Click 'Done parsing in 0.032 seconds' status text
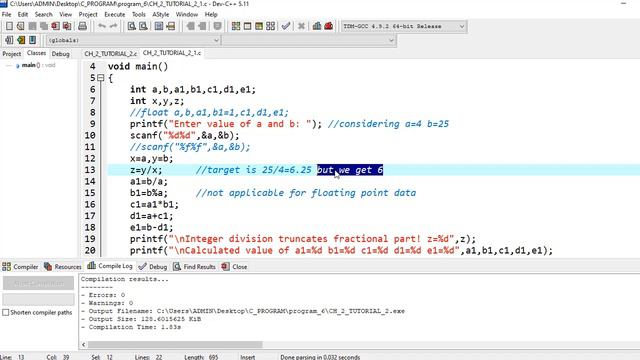The width and height of the screenshot is (640, 360). pyautogui.click(x=320, y=357)
